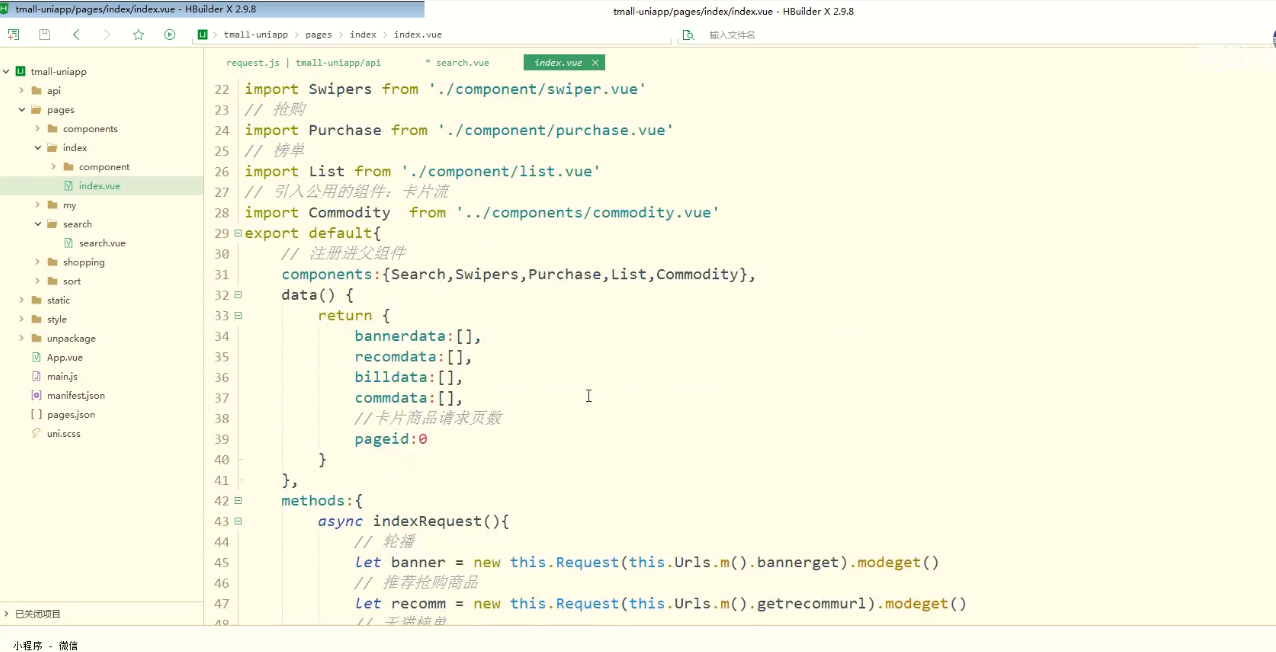Screen dimensions: 1276x652
Task: Click 'pageid:0' in the editor
Action: tap(391, 439)
